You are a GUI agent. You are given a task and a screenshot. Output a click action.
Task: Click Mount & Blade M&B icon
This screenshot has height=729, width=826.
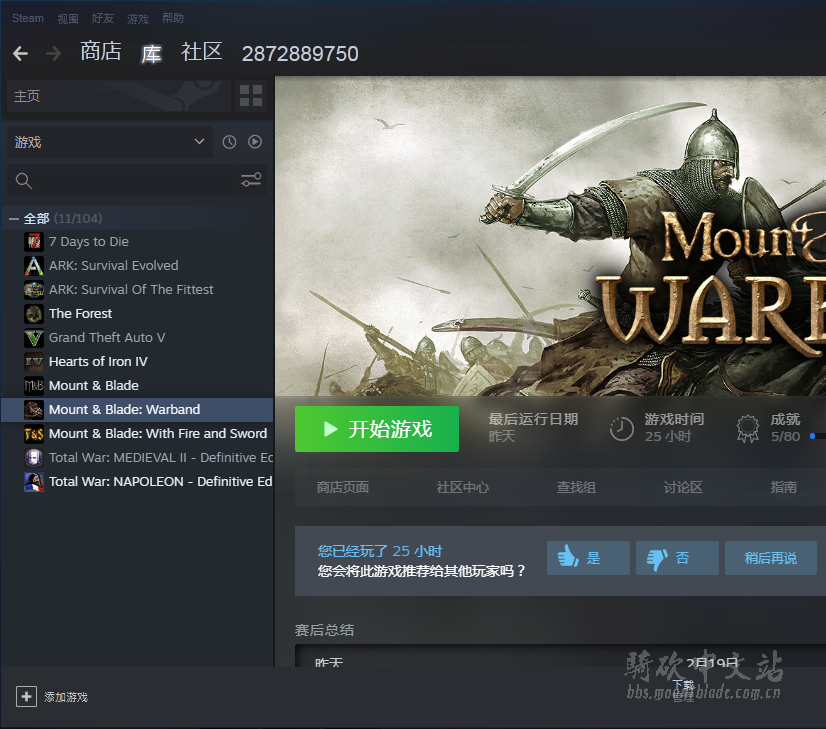click(x=34, y=386)
